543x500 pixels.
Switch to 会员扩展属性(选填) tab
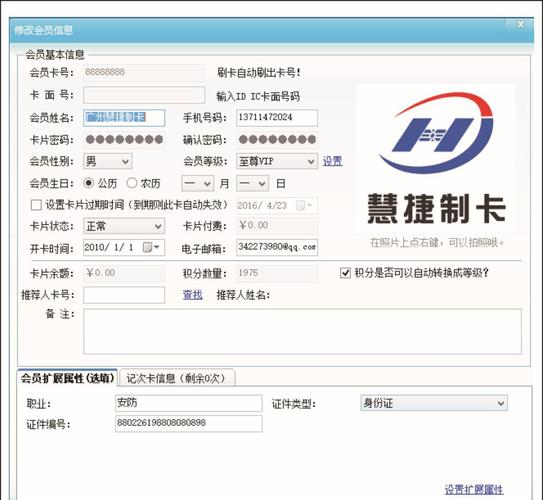pyautogui.click(x=67, y=378)
